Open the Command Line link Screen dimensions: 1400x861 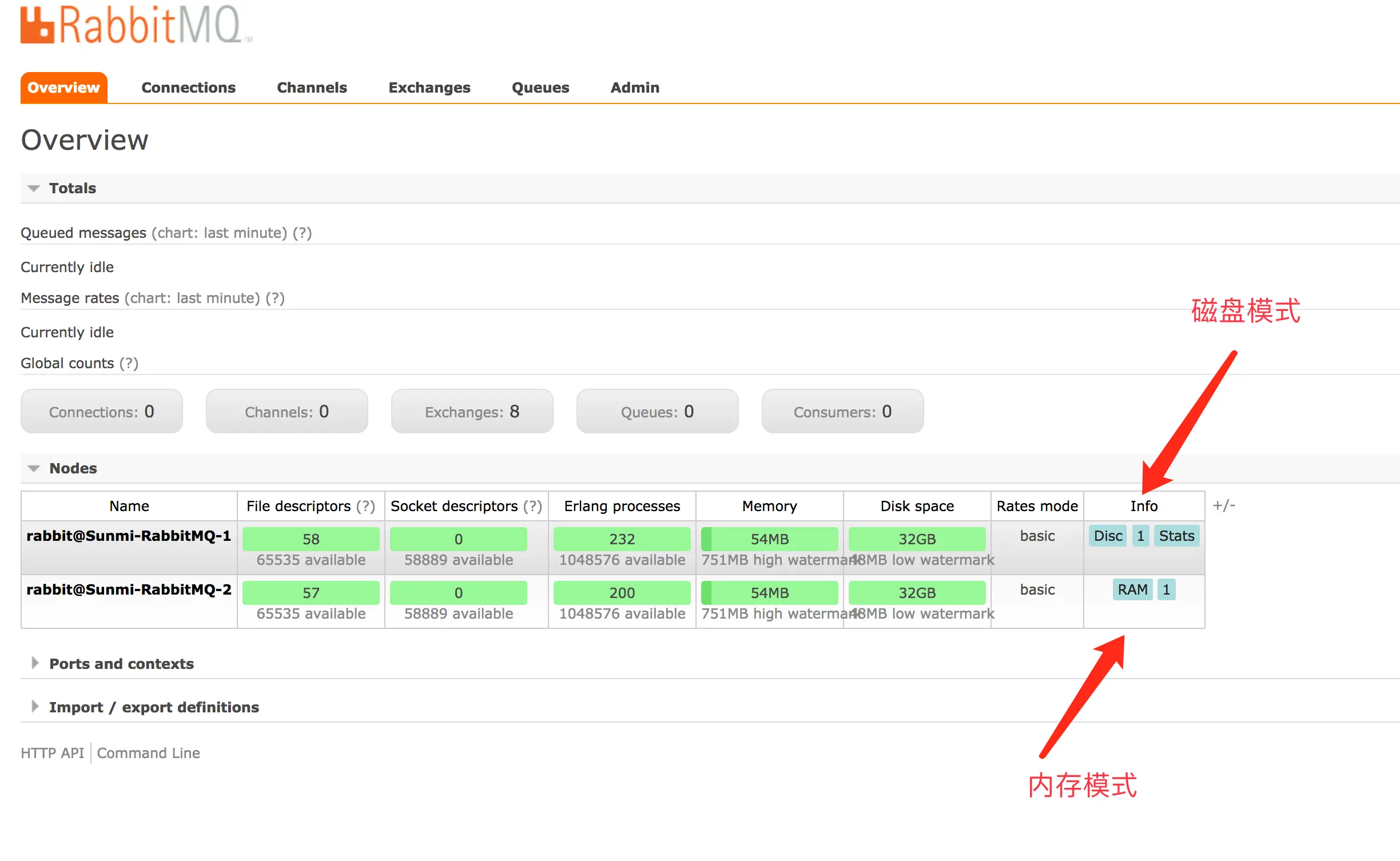click(148, 753)
